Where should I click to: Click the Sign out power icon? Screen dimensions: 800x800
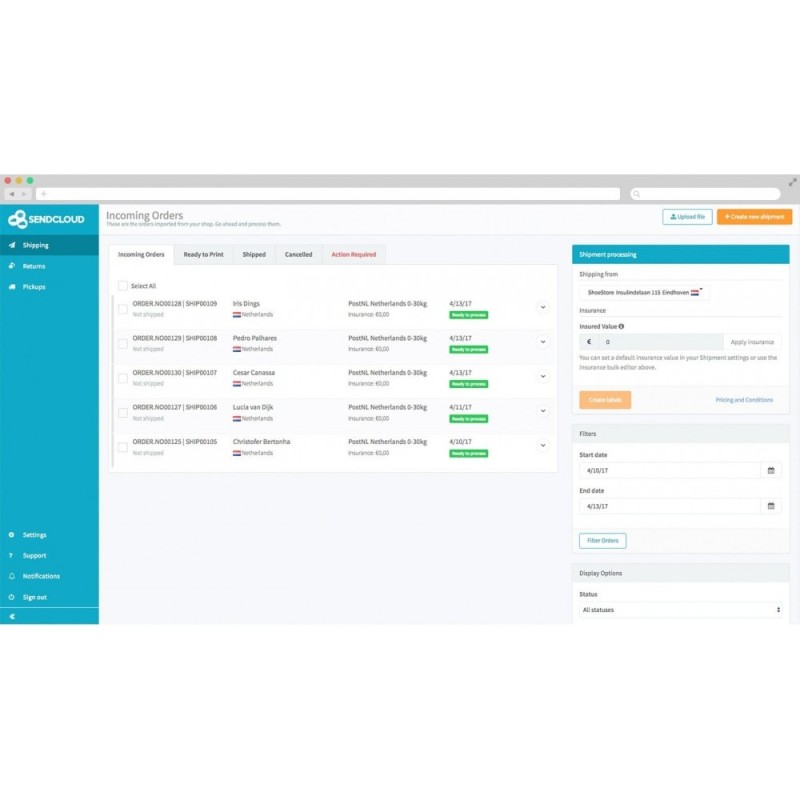point(11,597)
